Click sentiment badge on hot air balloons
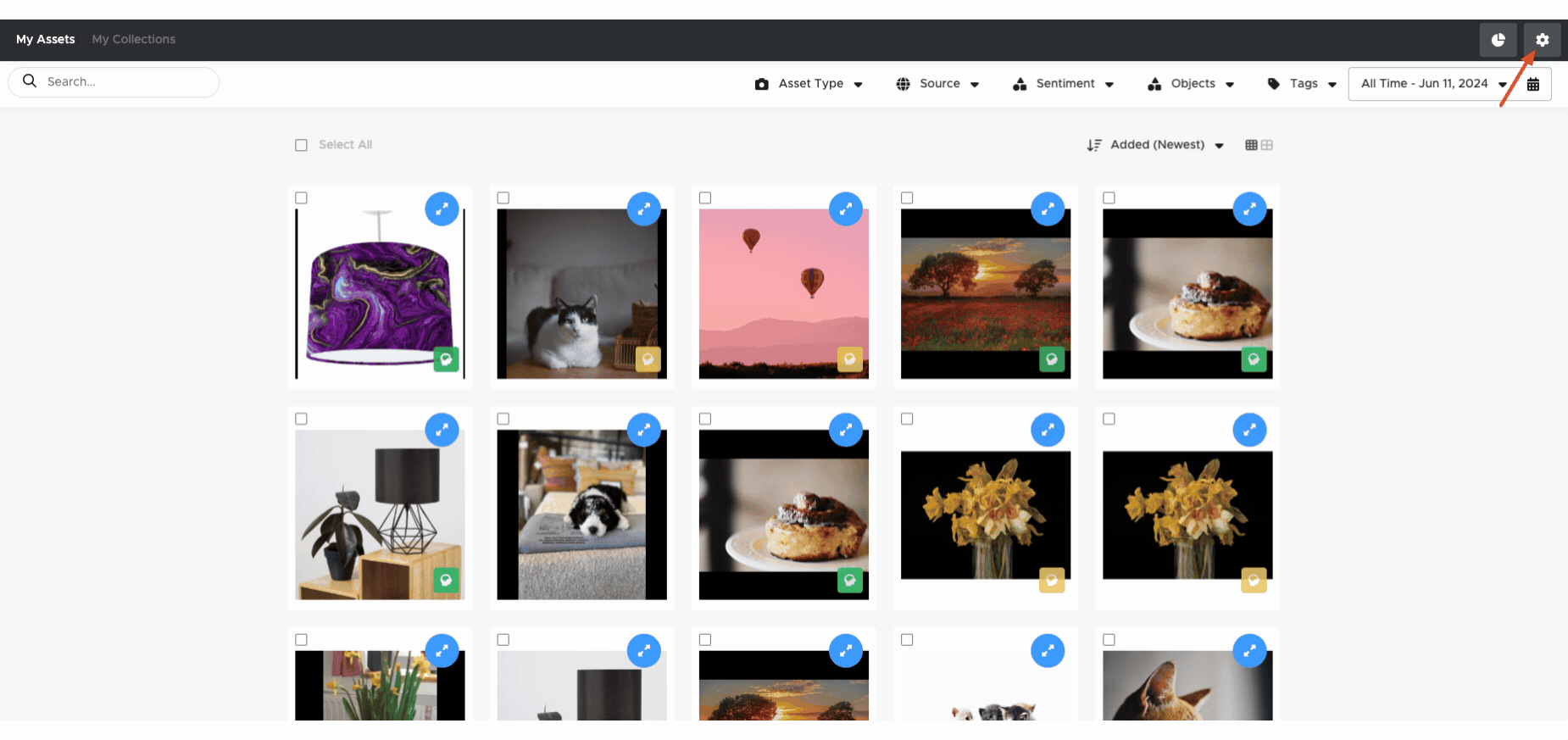1568x740 pixels. click(x=849, y=359)
